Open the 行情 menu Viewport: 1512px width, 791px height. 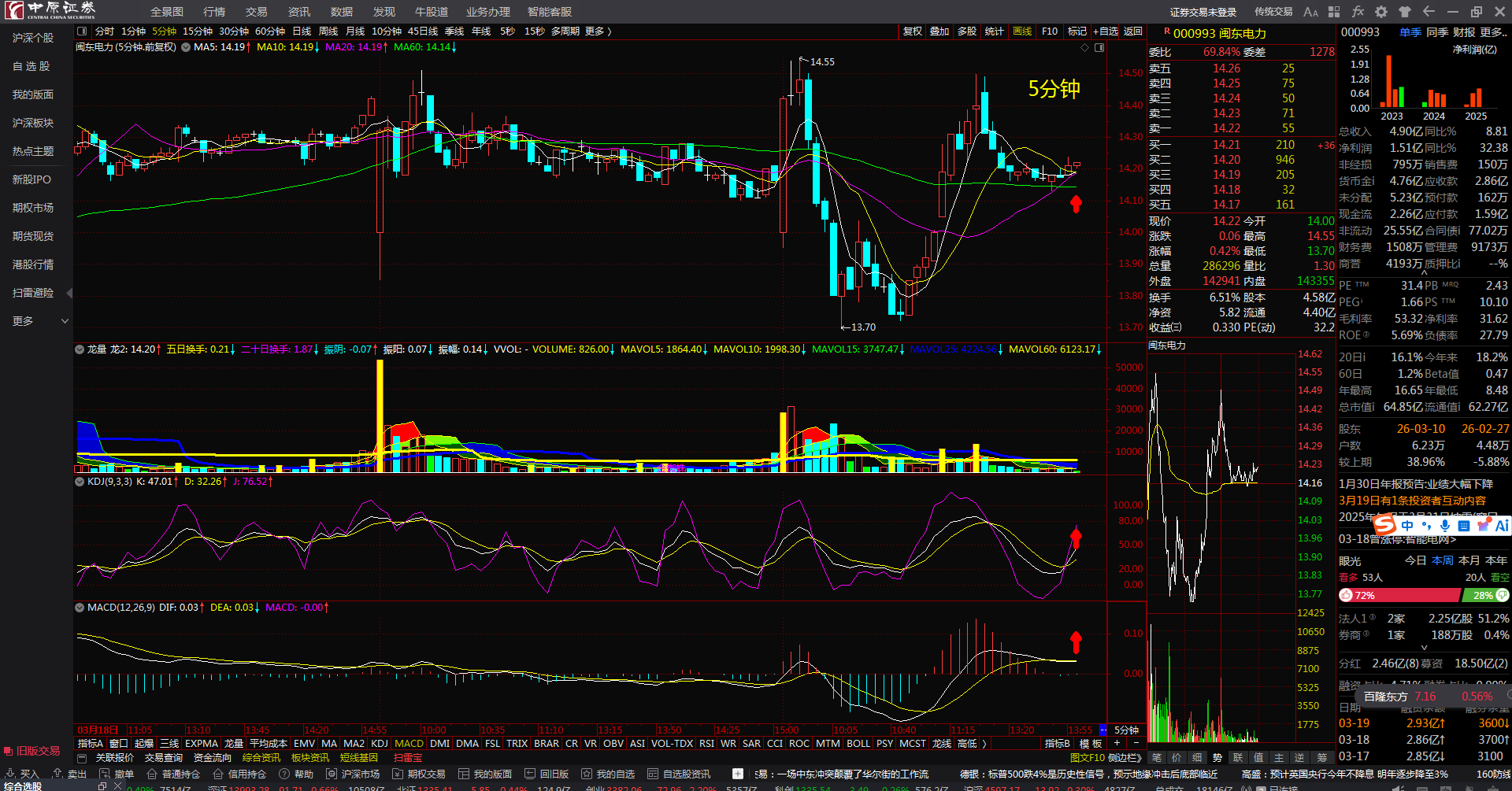214,12
